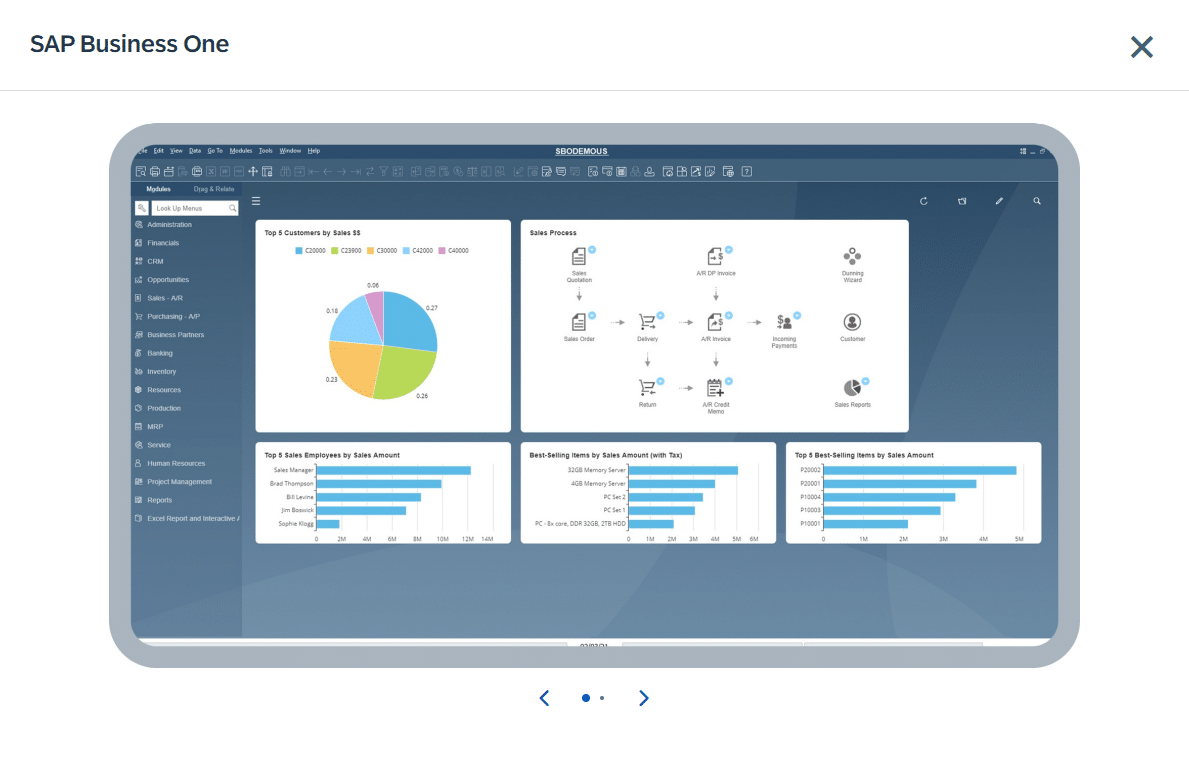Click the Print icon in the toolbar

155,171
